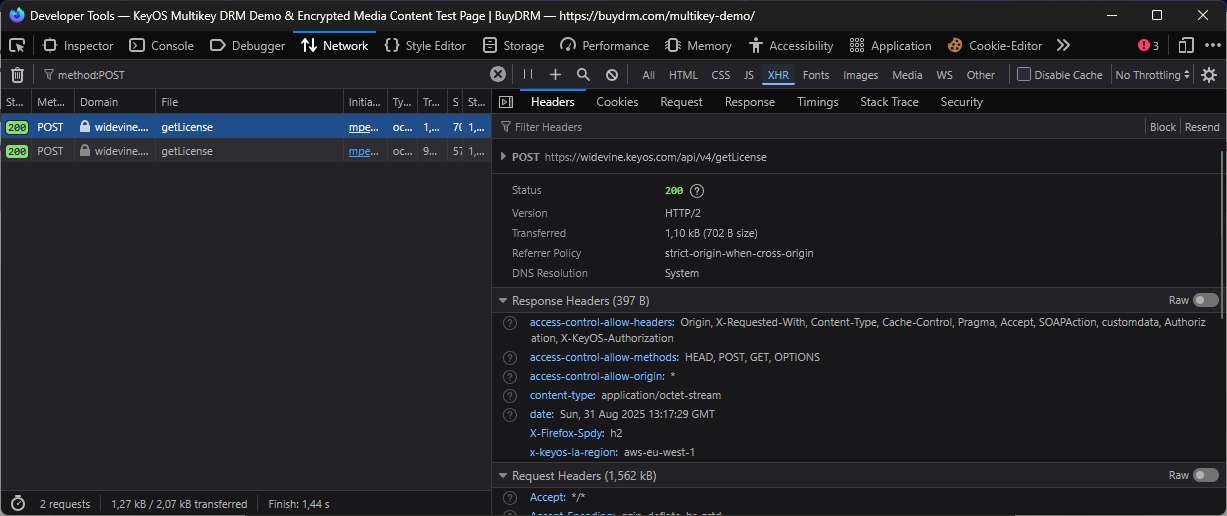Pause network recording
This screenshot has height=516, width=1227.
tap(528, 75)
